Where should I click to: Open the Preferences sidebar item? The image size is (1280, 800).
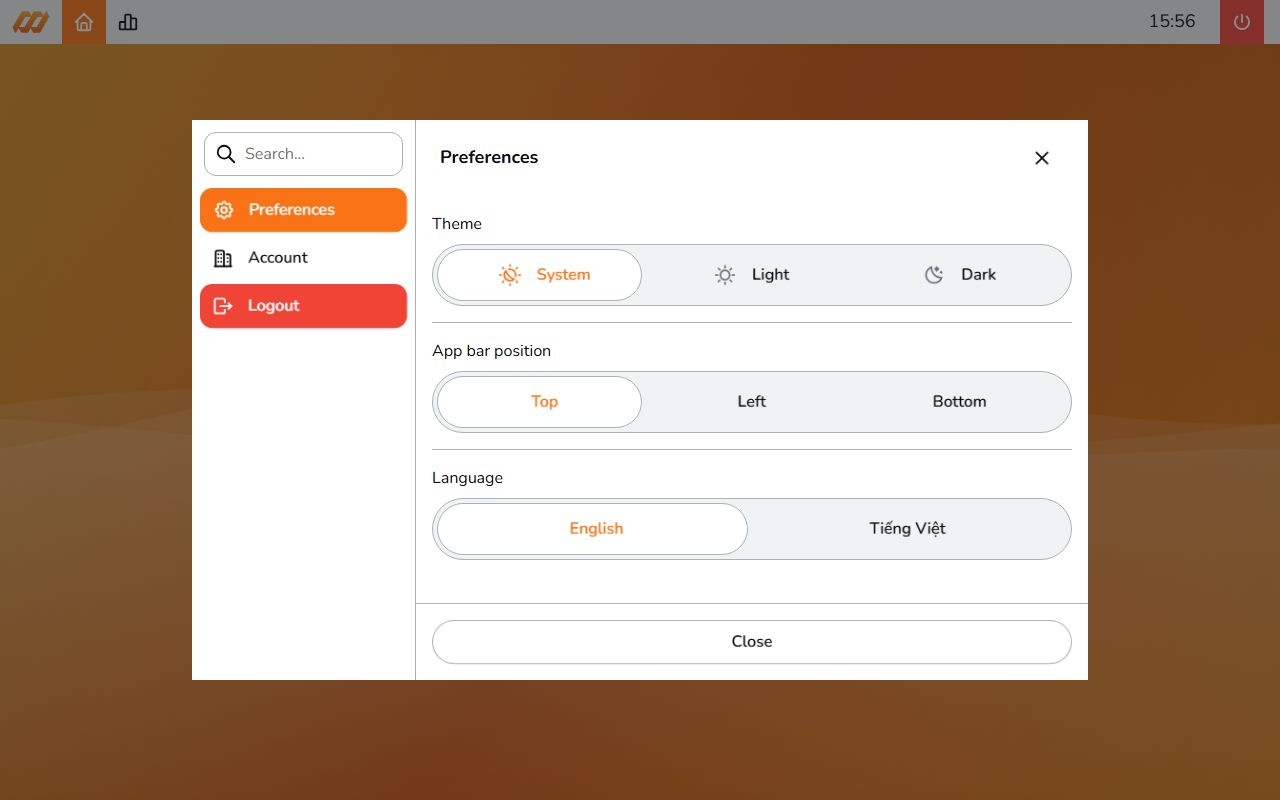pos(303,210)
